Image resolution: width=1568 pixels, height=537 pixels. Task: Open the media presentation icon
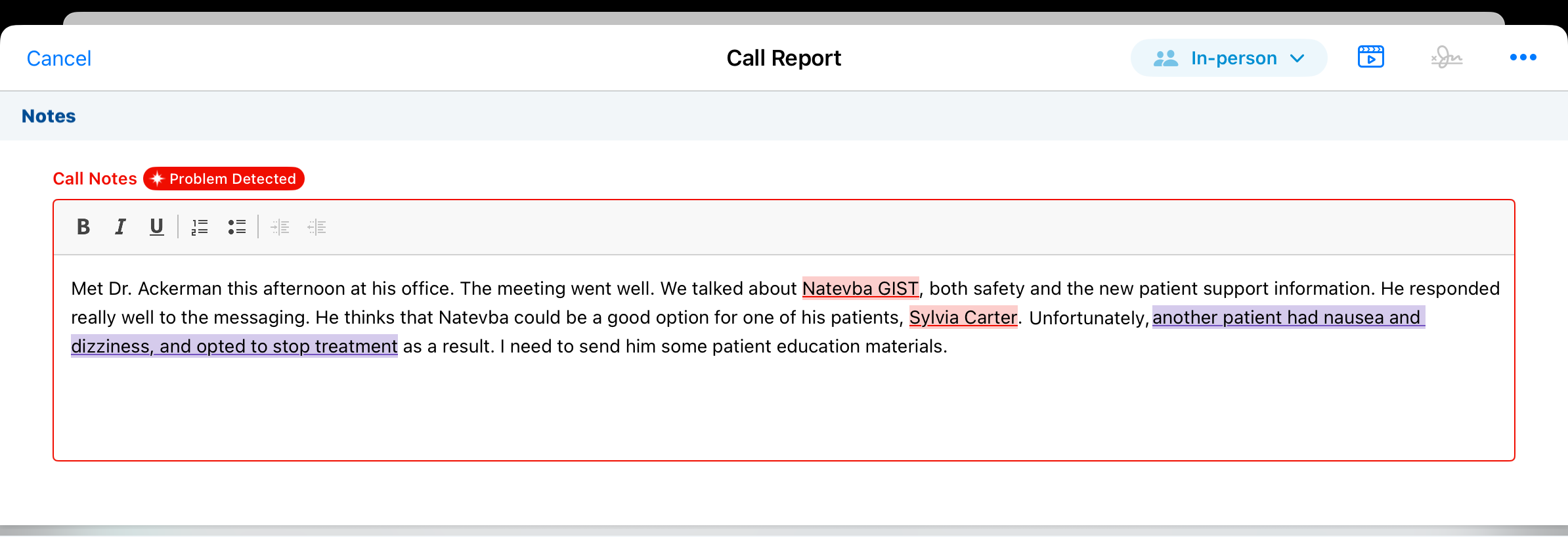coord(1370,58)
